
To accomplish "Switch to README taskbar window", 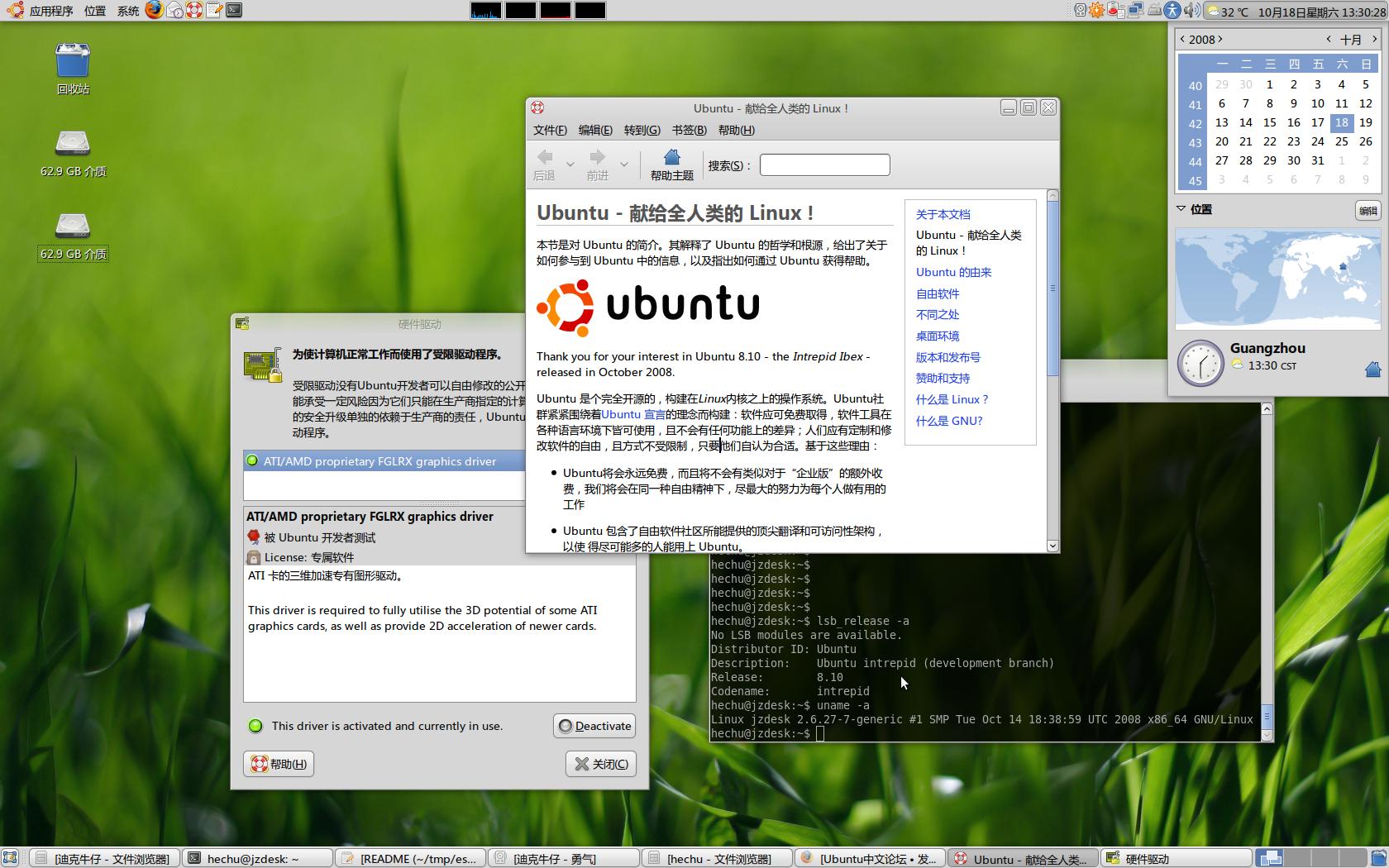I will [410, 858].
